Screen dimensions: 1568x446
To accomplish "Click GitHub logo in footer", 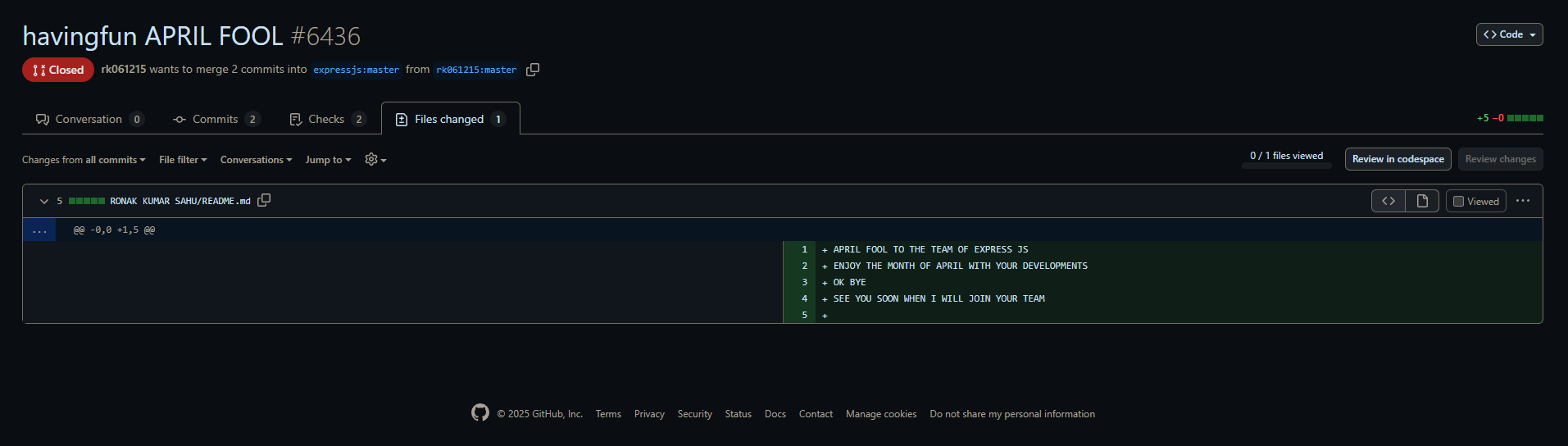I will point(480,413).
